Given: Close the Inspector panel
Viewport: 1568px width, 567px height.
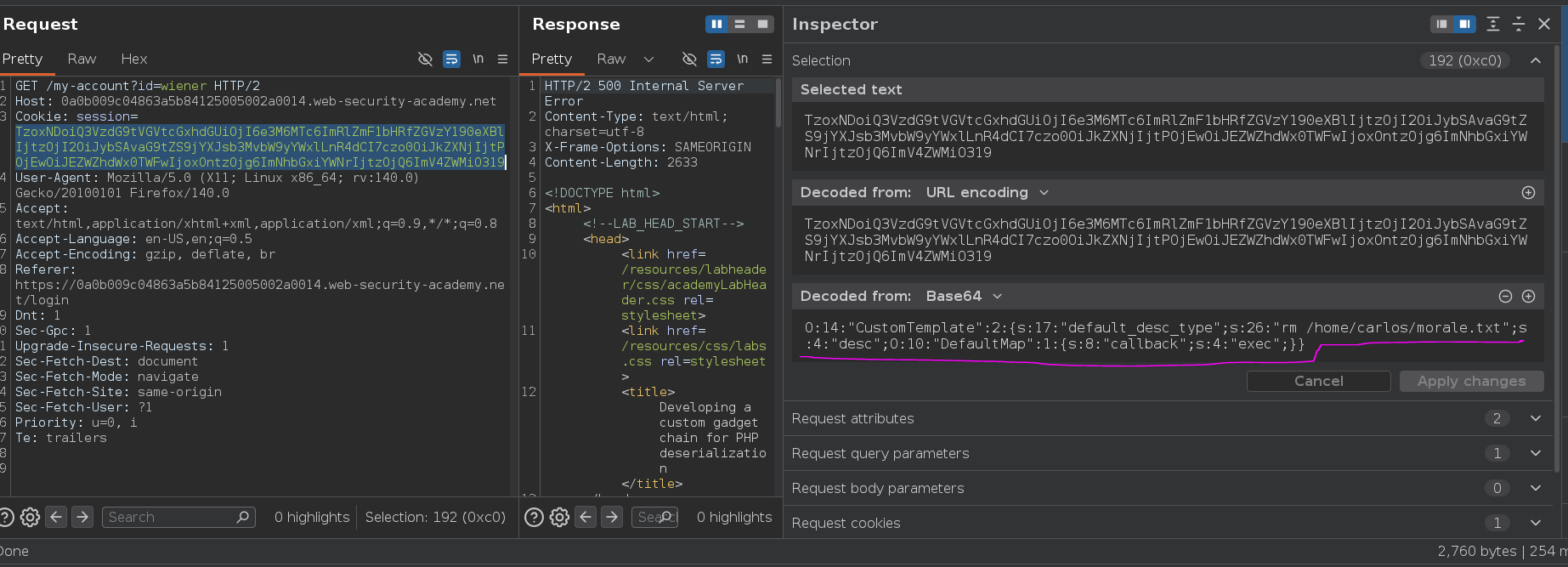Looking at the screenshot, I should click(x=1544, y=24).
